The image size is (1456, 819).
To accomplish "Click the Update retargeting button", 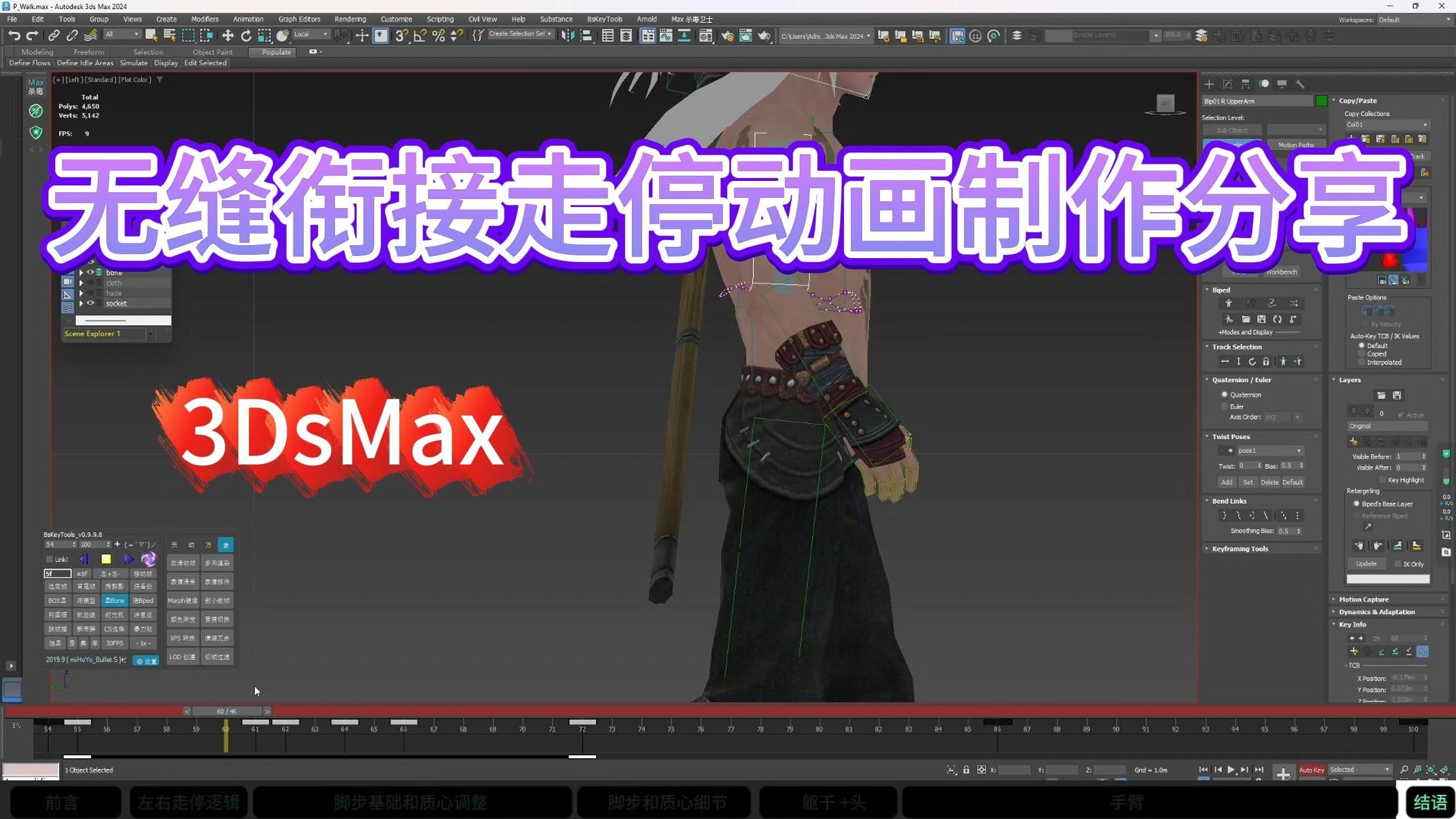I will pyautogui.click(x=1366, y=564).
